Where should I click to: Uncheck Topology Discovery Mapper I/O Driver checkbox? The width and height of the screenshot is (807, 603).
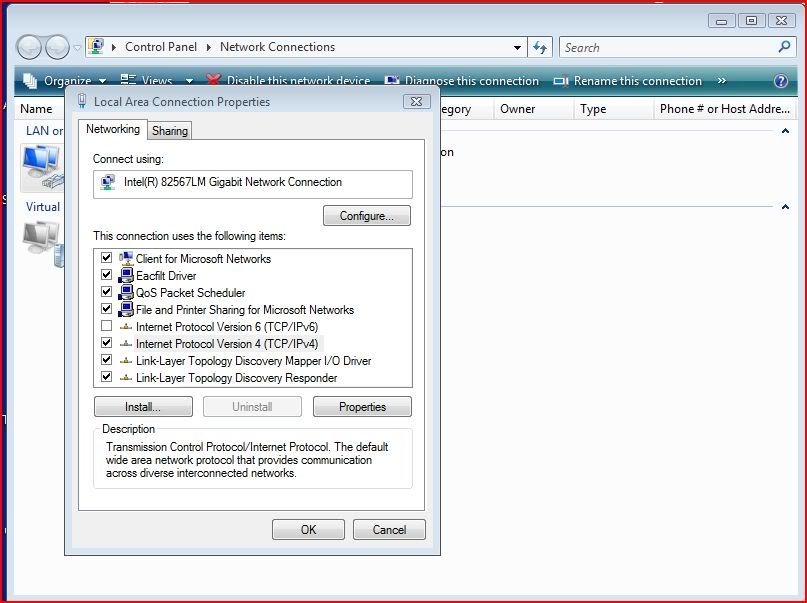(107, 360)
